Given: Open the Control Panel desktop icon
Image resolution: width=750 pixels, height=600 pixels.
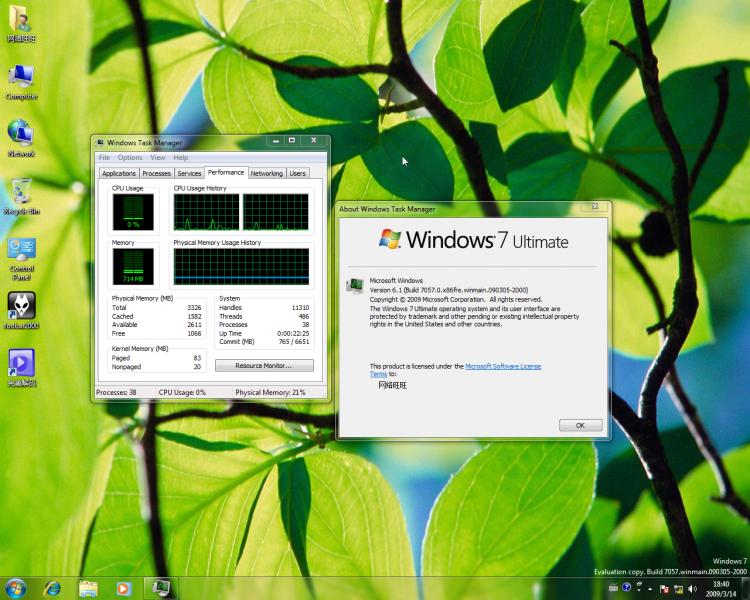Looking at the screenshot, I should point(22,258).
